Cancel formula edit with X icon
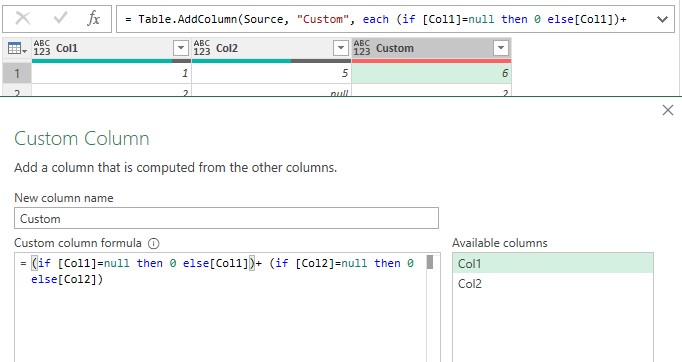 [23, 19]
